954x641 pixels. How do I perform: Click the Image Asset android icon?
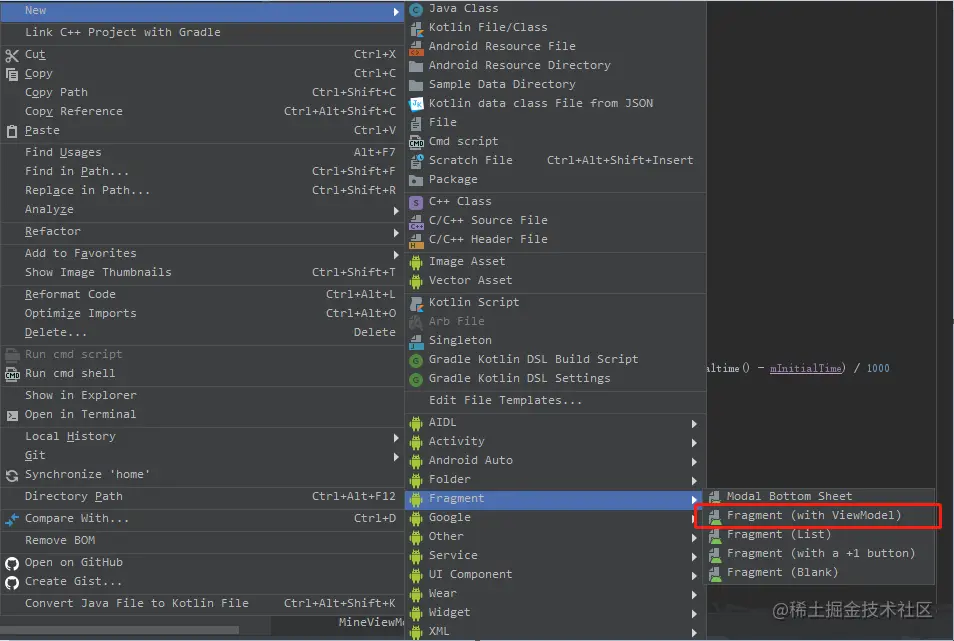point(416,262)
